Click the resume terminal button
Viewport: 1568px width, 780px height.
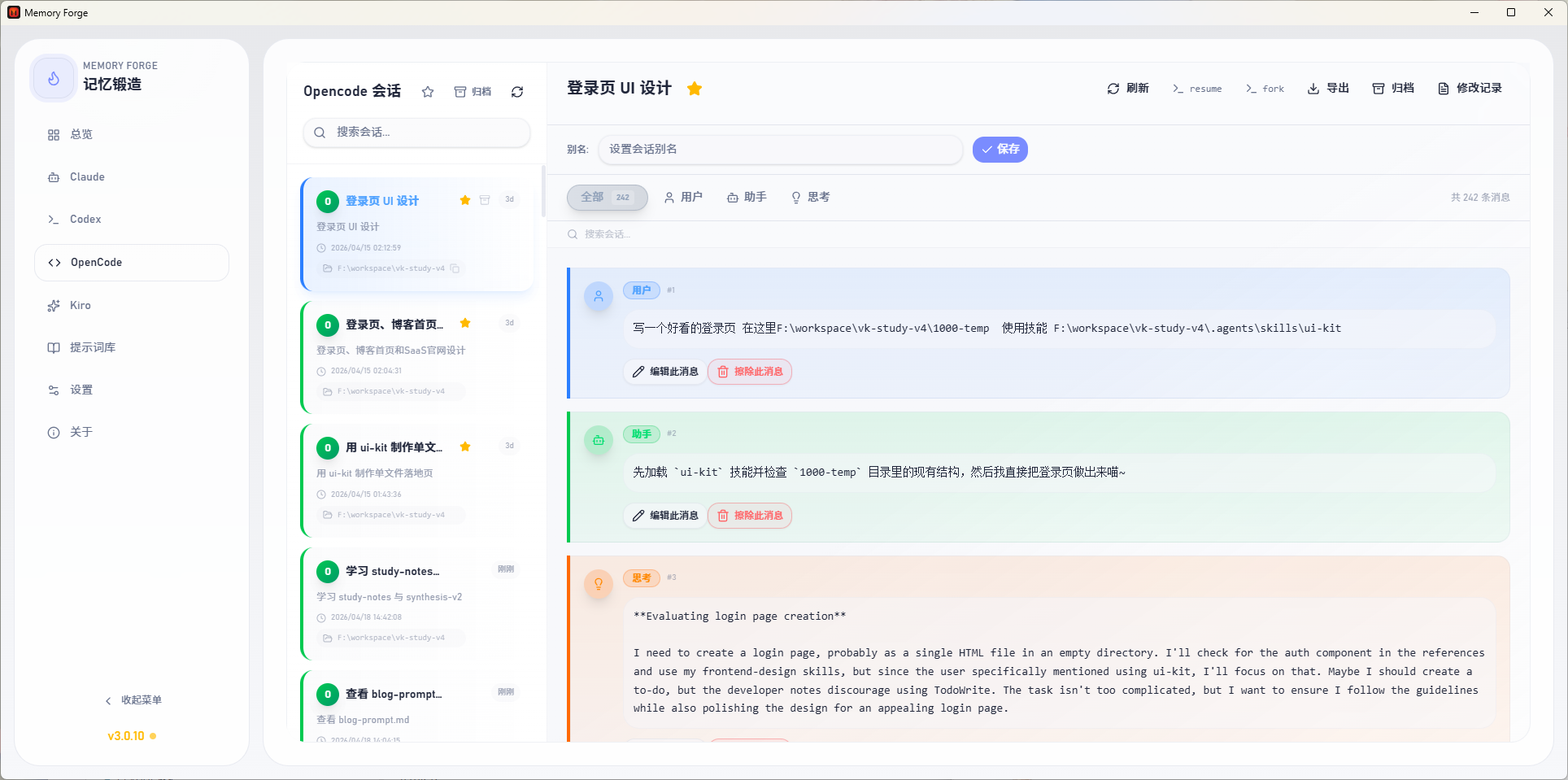pyautogui.click(x=1197, y=89)
